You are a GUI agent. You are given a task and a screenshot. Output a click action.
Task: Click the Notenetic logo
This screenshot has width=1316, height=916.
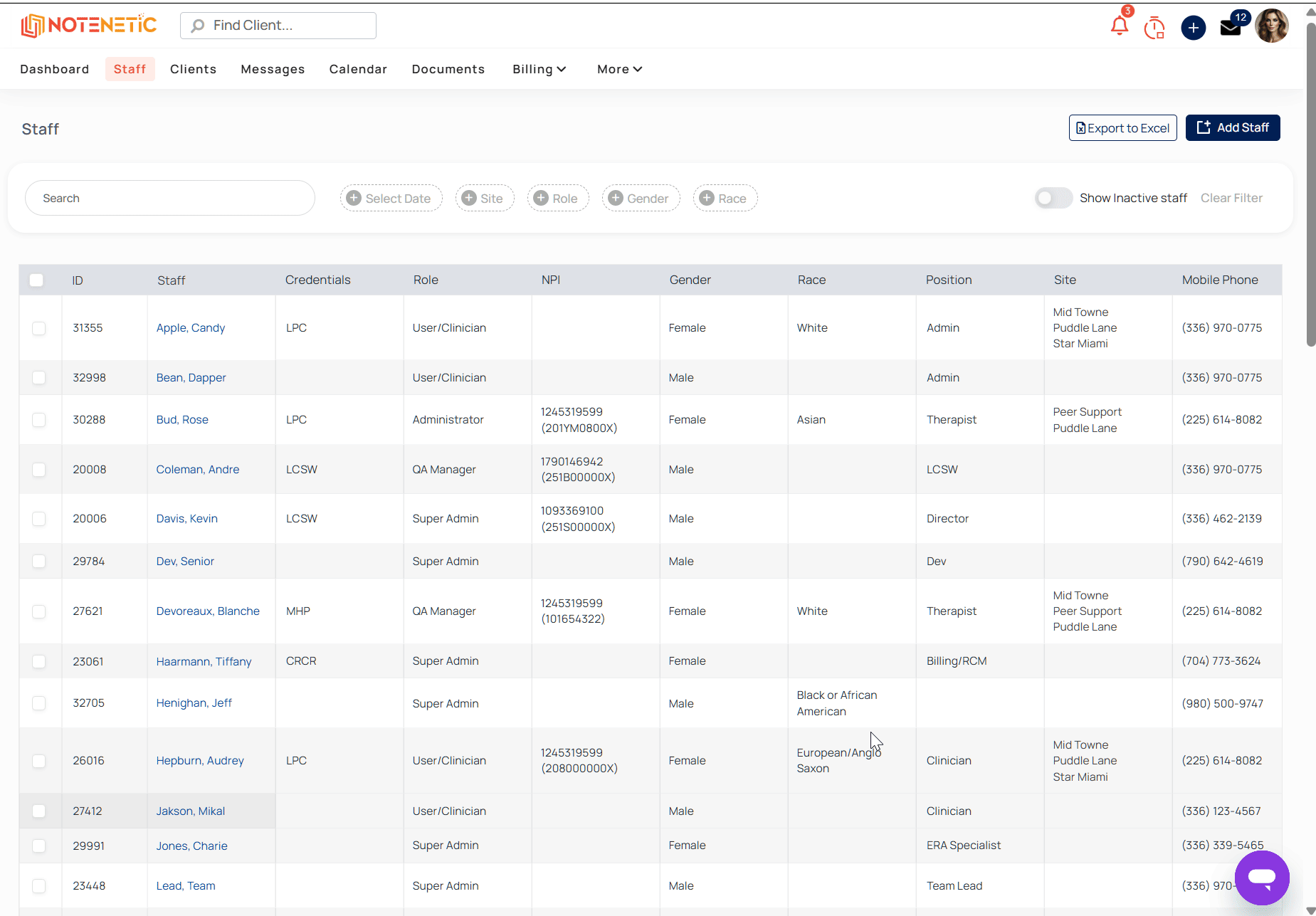pyautogui.click(x=89, y=26)
